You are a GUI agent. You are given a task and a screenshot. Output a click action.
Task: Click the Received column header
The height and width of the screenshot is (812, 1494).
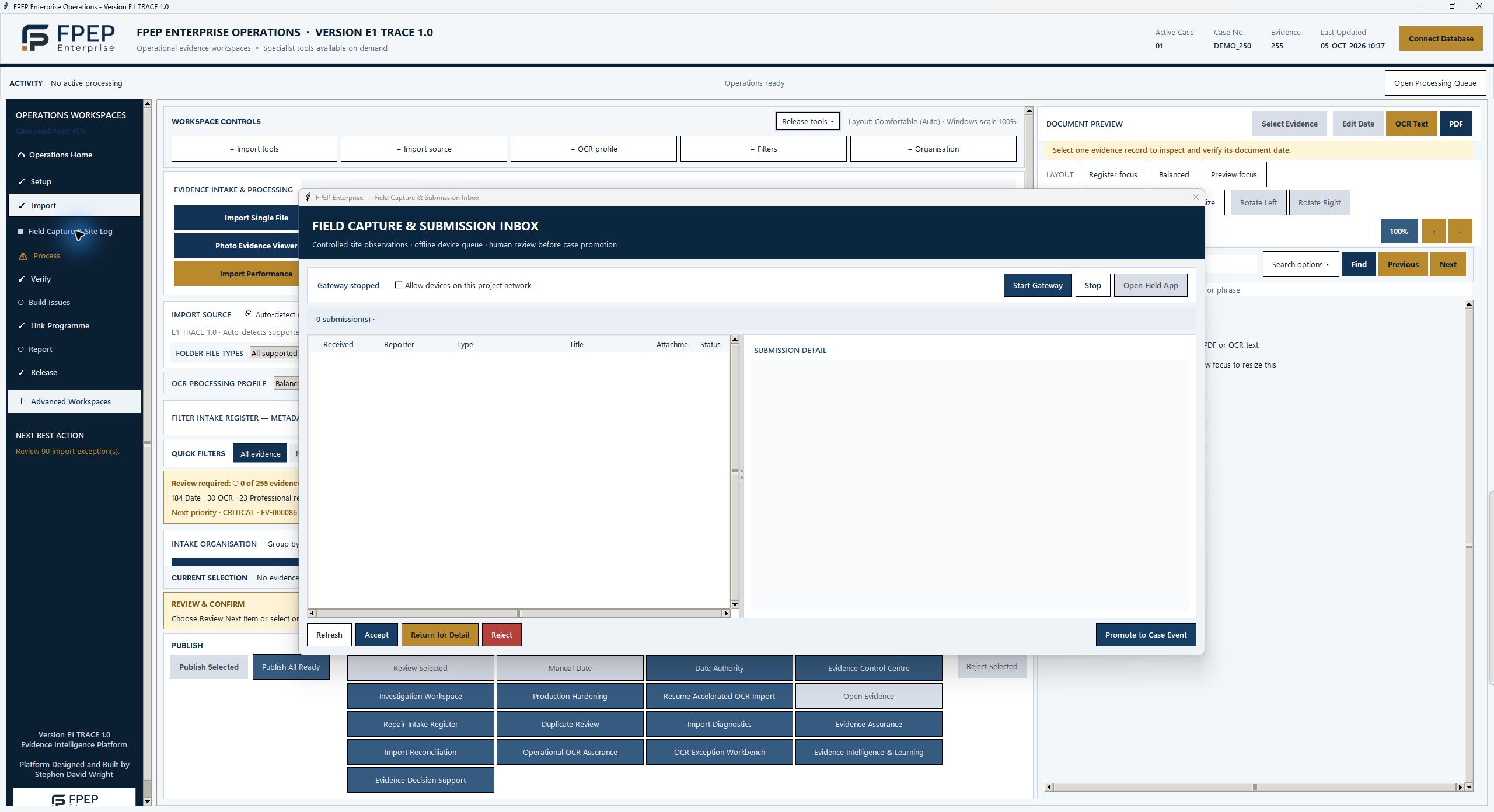point(338,345)
